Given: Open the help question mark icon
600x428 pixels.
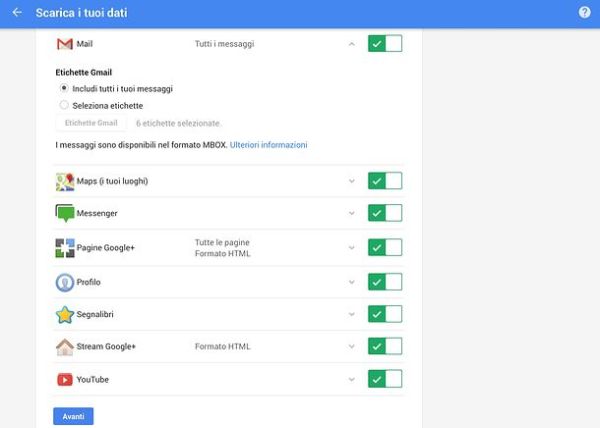Looking at the screenshot, I should click(584, 13).
